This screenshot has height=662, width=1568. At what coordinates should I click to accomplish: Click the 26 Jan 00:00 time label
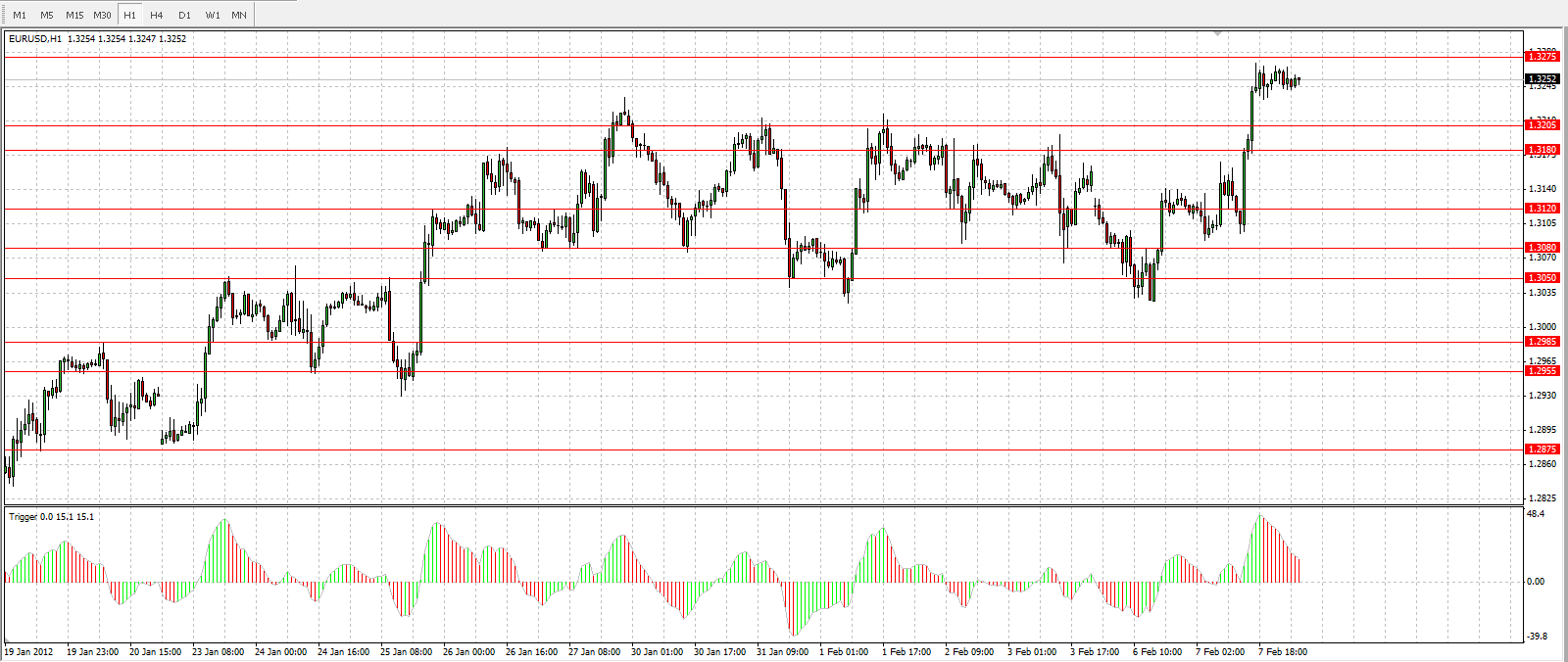469,652
